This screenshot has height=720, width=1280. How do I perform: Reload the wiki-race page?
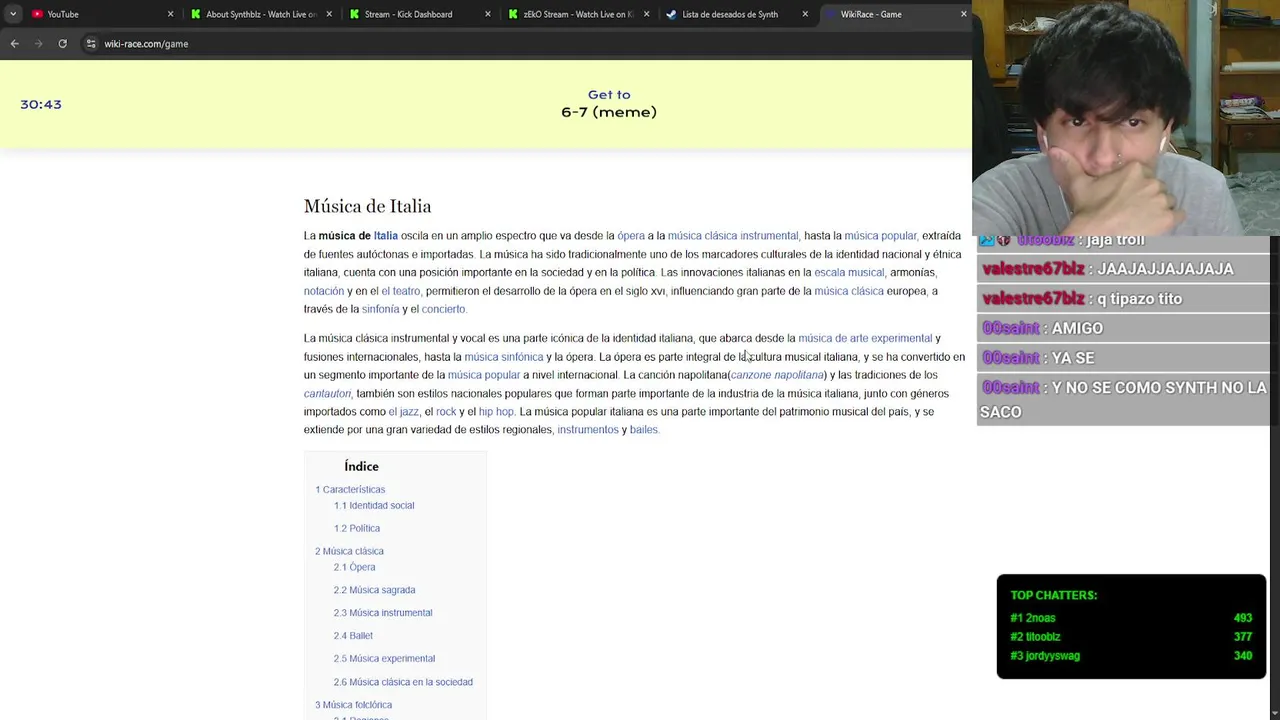pyautogui.click(x=62, y=44)
